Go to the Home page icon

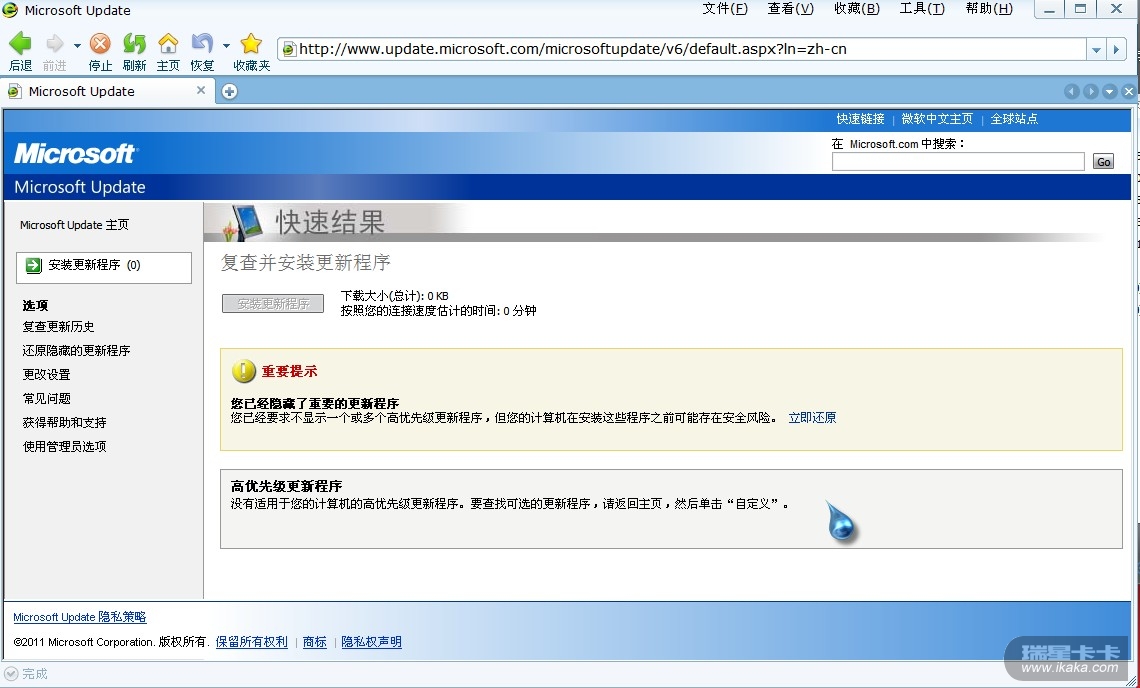coord(168,44)
